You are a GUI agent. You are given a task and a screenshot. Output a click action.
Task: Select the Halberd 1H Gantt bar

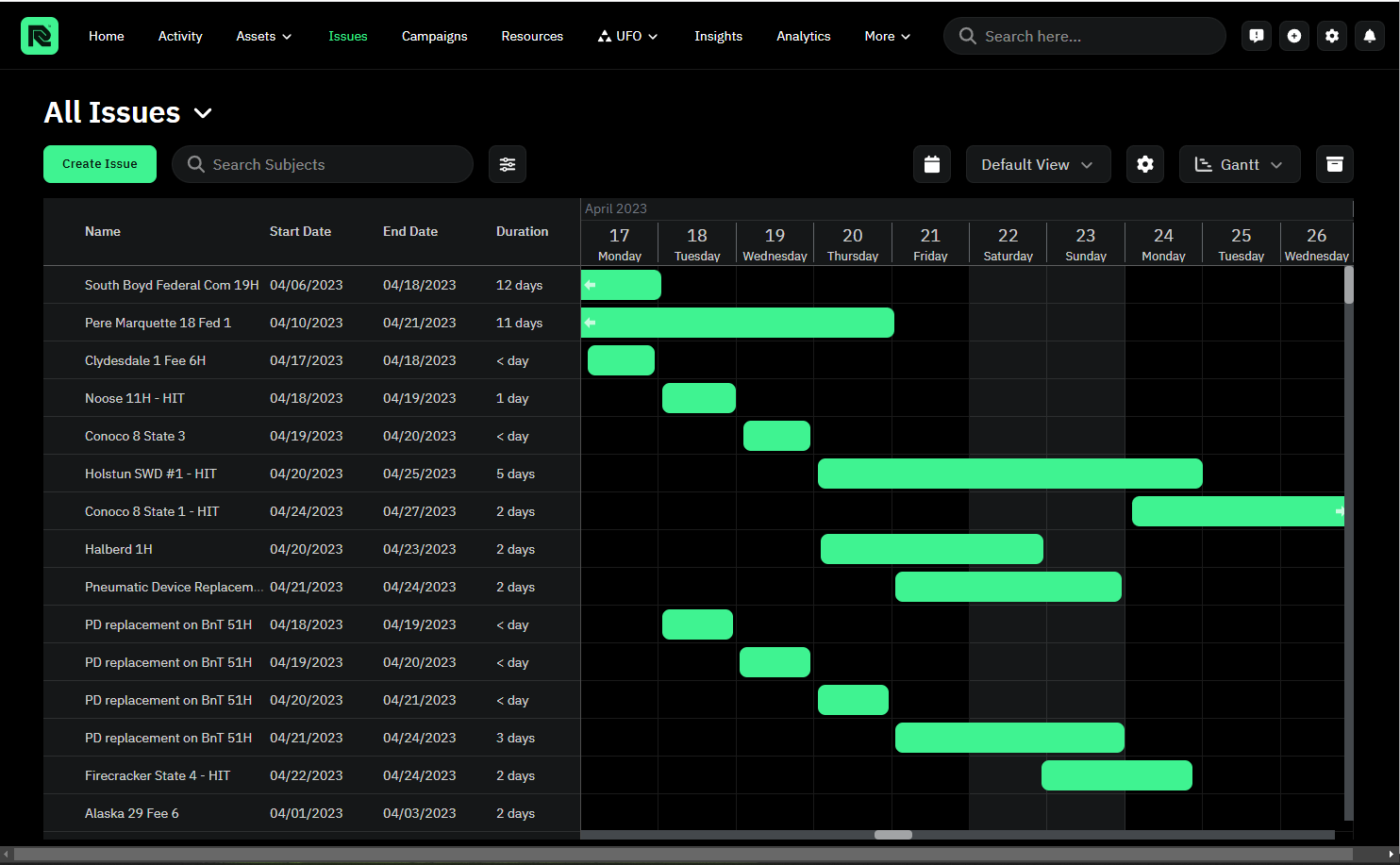click(932, 549)
